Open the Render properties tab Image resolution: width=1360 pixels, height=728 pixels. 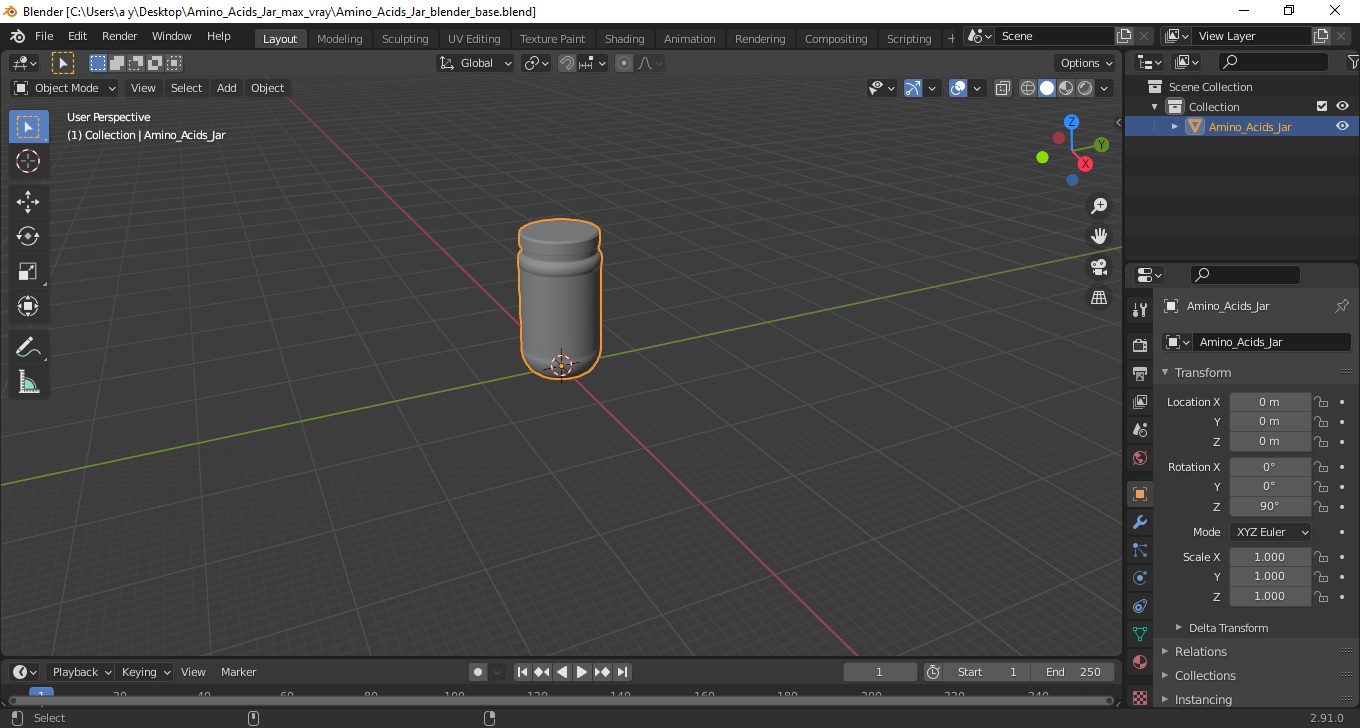(1140, 345)
